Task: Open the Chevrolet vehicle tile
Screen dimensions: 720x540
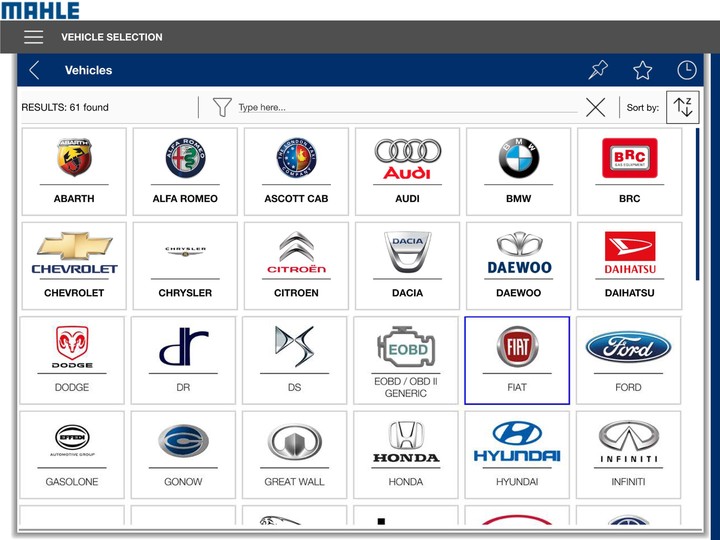Action: (74, 266)
